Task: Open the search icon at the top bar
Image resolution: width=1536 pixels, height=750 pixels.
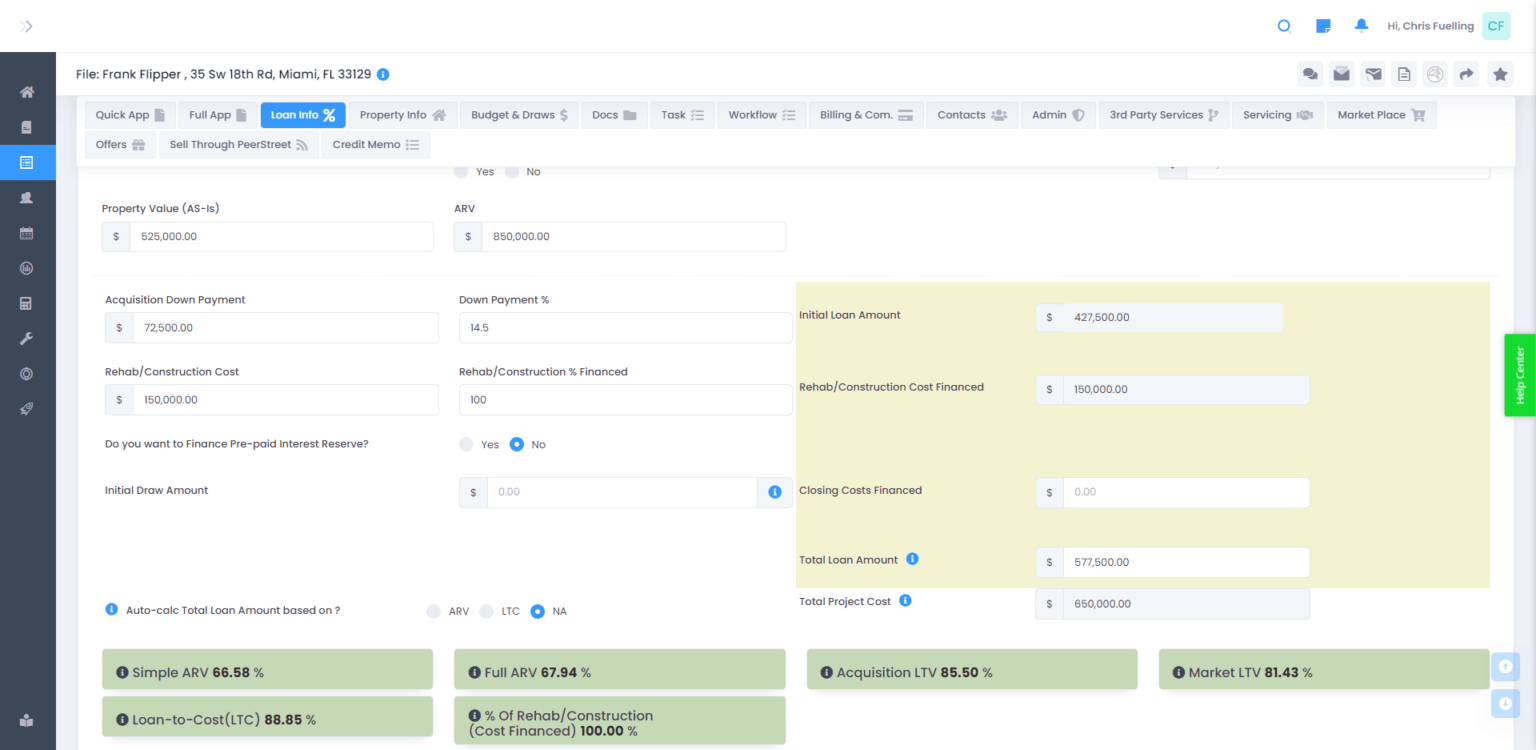Action: tap(1284, 26)
